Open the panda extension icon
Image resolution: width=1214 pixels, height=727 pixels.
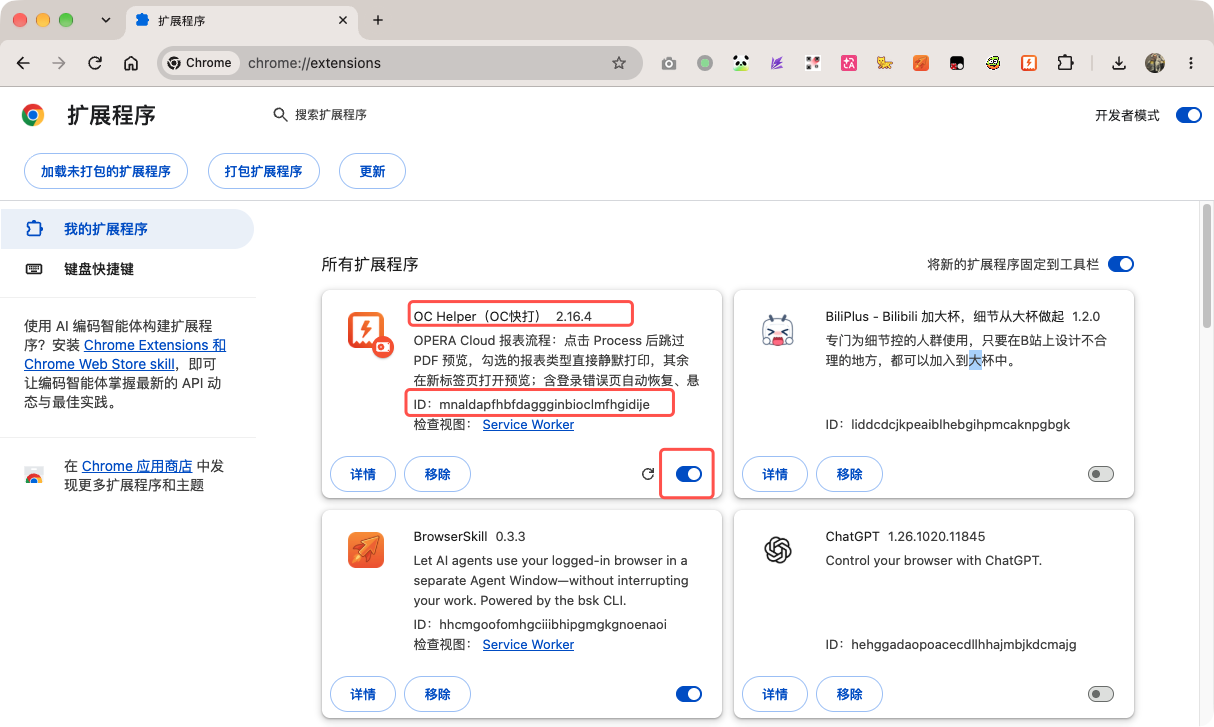(741, 63)
